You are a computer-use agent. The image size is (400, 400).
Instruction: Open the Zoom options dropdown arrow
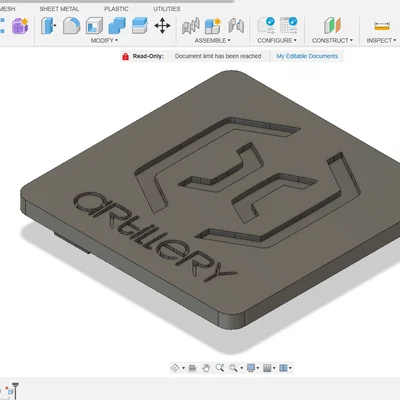[241, 368]
